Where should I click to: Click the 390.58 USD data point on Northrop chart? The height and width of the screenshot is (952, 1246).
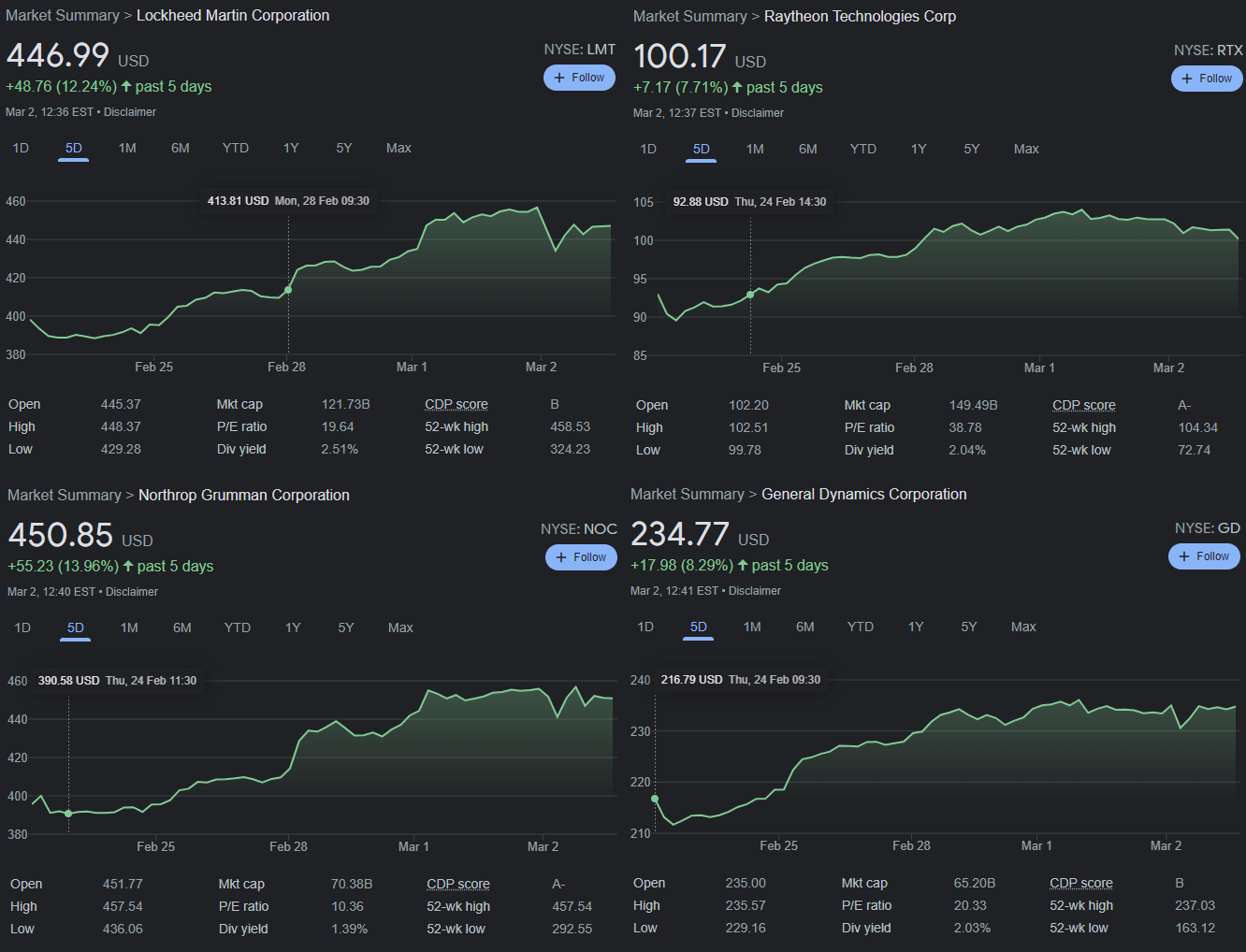[x=68, y=814]
